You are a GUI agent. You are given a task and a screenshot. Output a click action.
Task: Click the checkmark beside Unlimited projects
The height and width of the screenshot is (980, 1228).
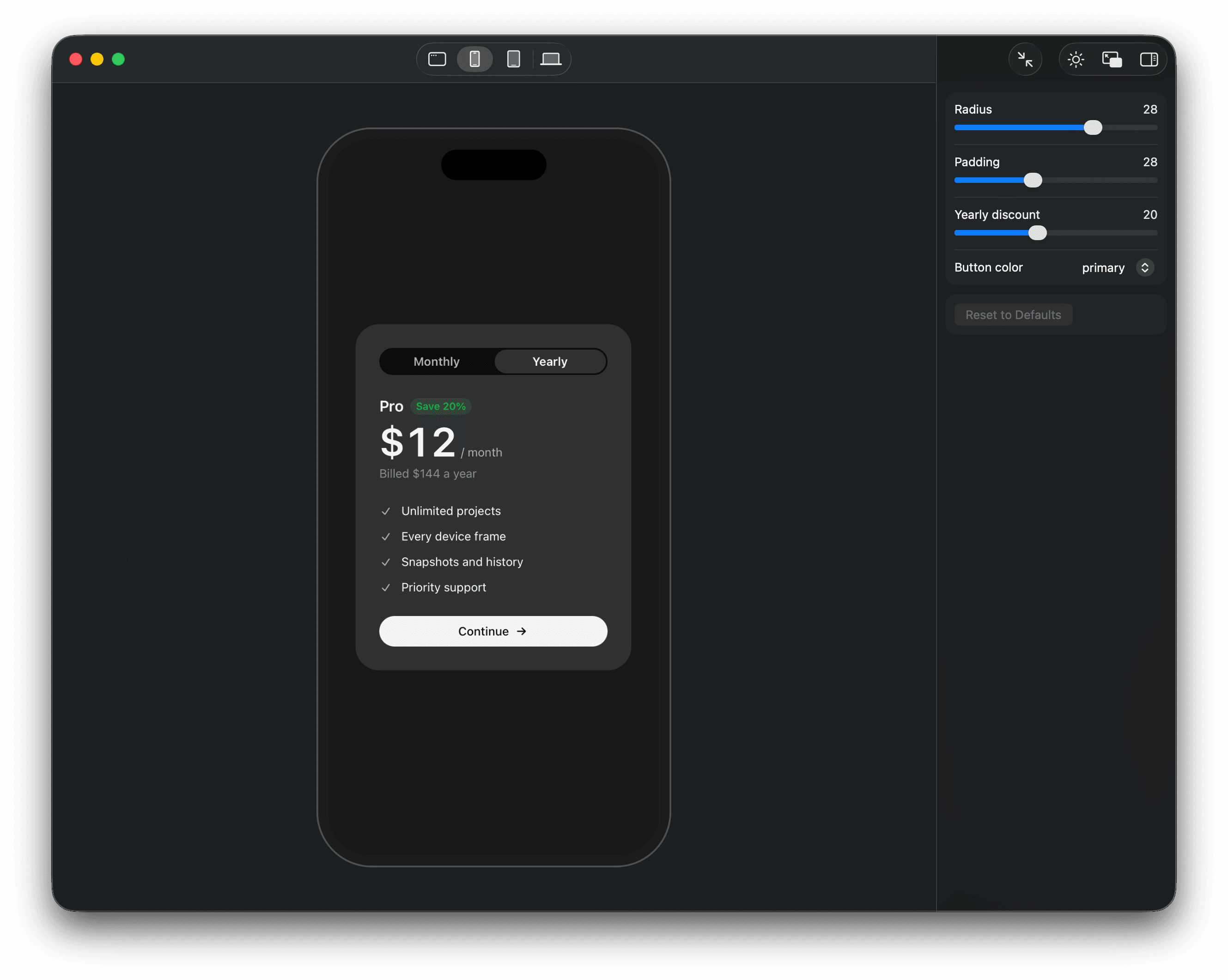(386, 511)
